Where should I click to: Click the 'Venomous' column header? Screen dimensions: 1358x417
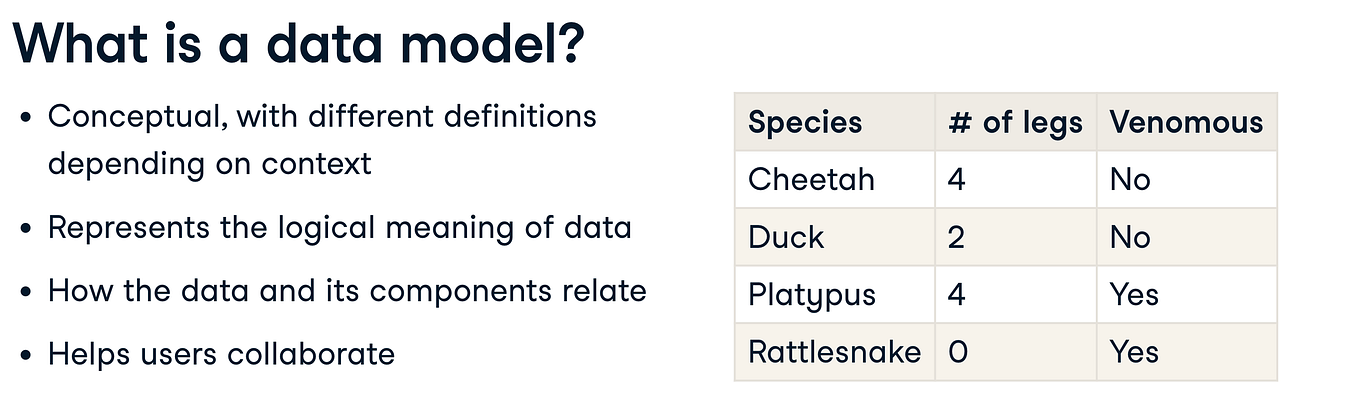click(1186, 123)
